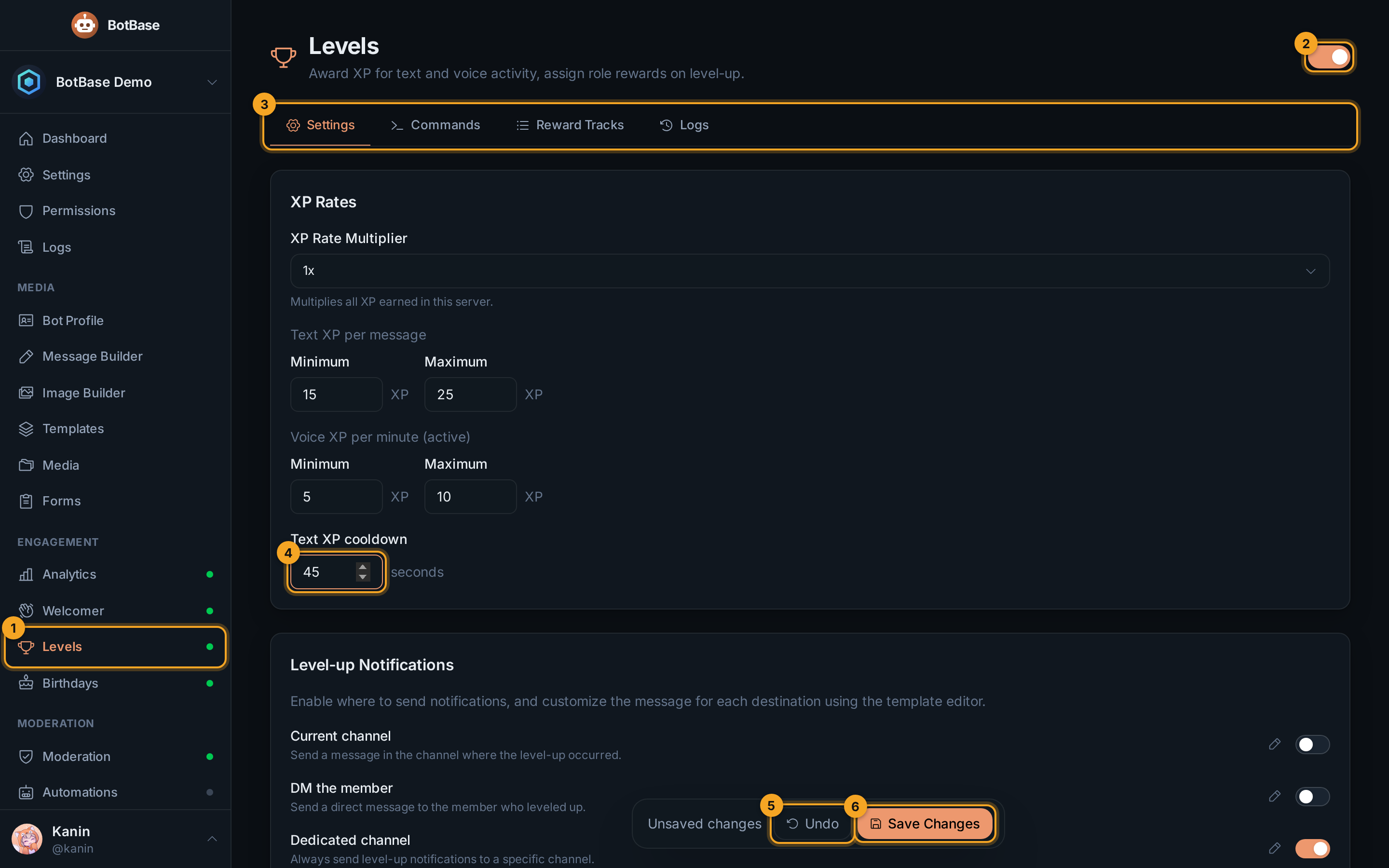Open Birthdays via the cake icon
This screenshot has height=868, width=1389.
point(26,683)
